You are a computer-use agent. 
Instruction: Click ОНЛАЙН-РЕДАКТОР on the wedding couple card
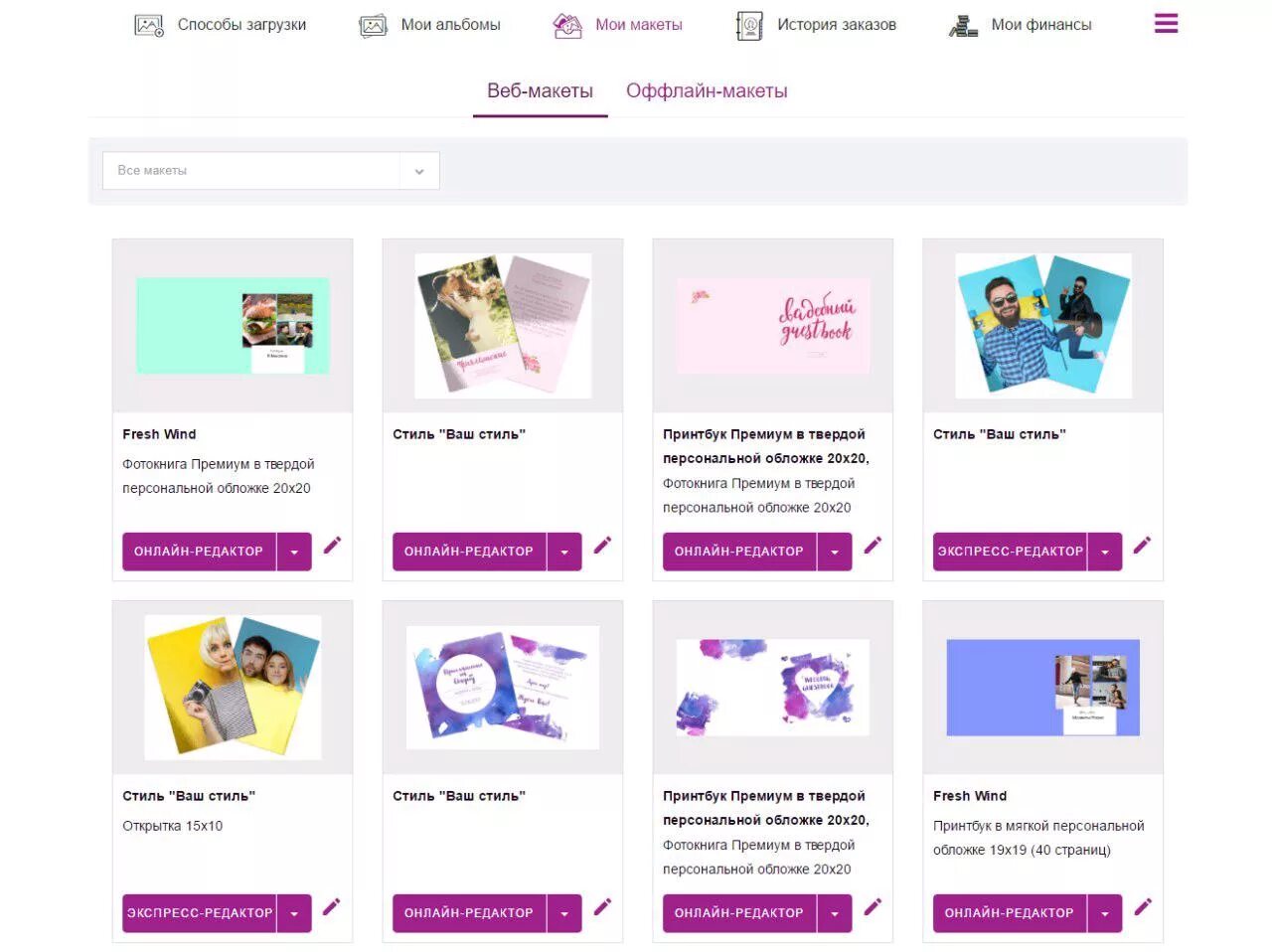click(469, 552)
